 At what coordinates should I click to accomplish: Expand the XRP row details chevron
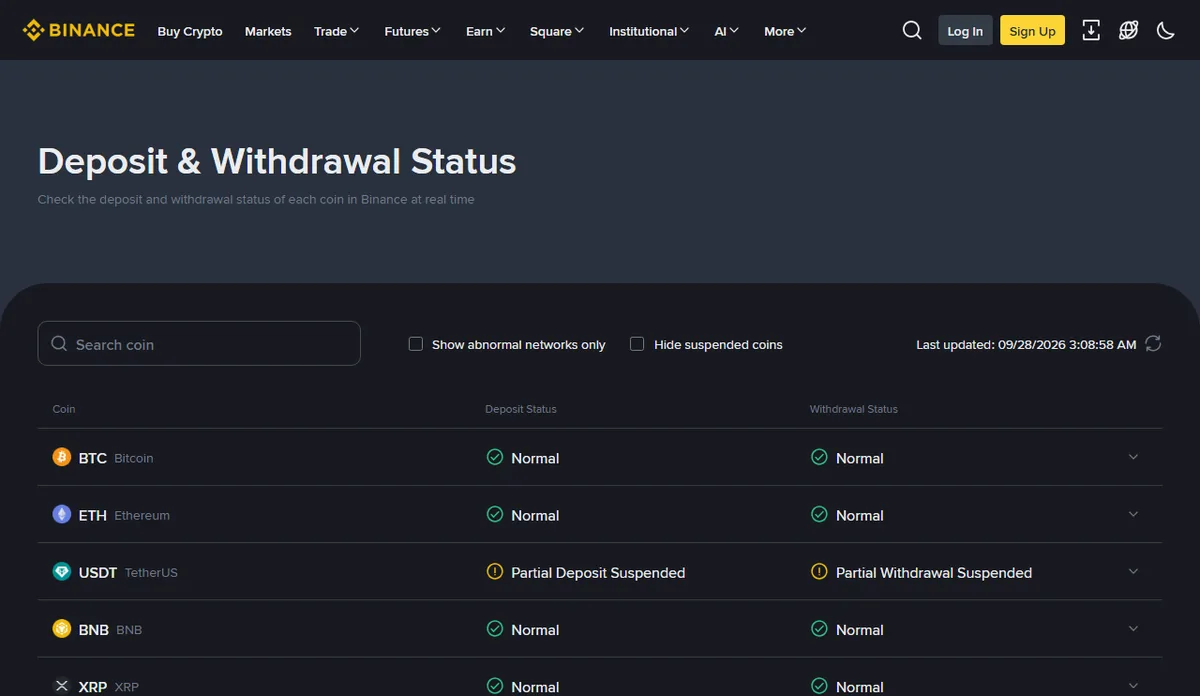click(1133, 686)
